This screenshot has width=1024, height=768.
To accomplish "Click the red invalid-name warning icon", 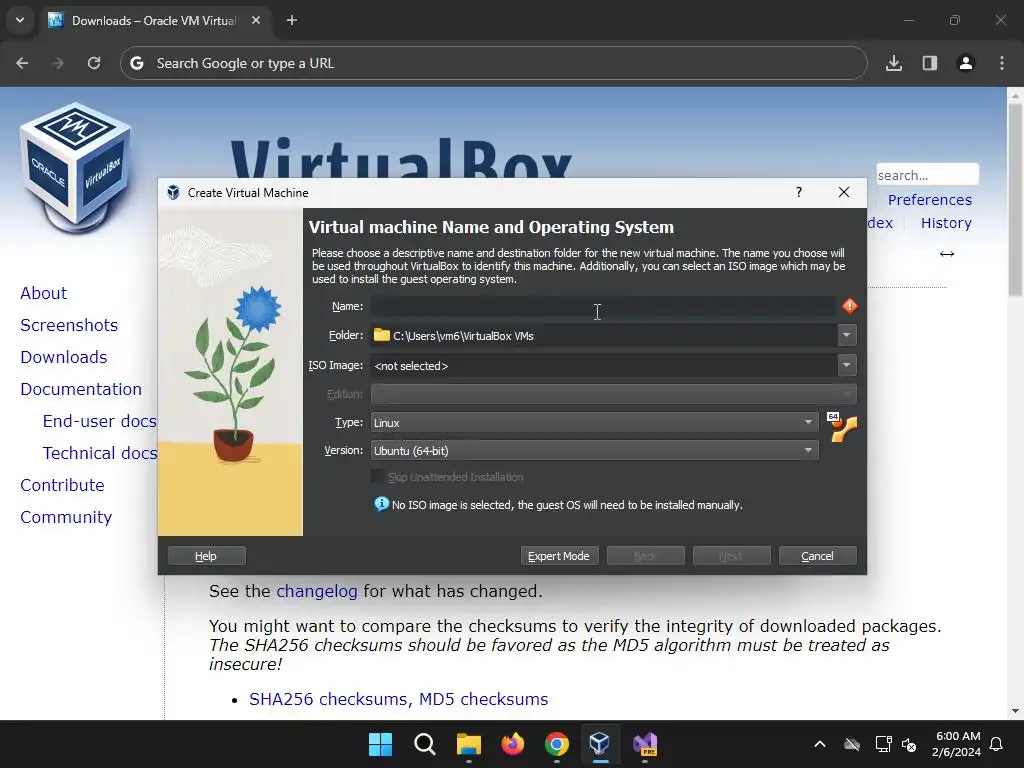I will [850, 306].
